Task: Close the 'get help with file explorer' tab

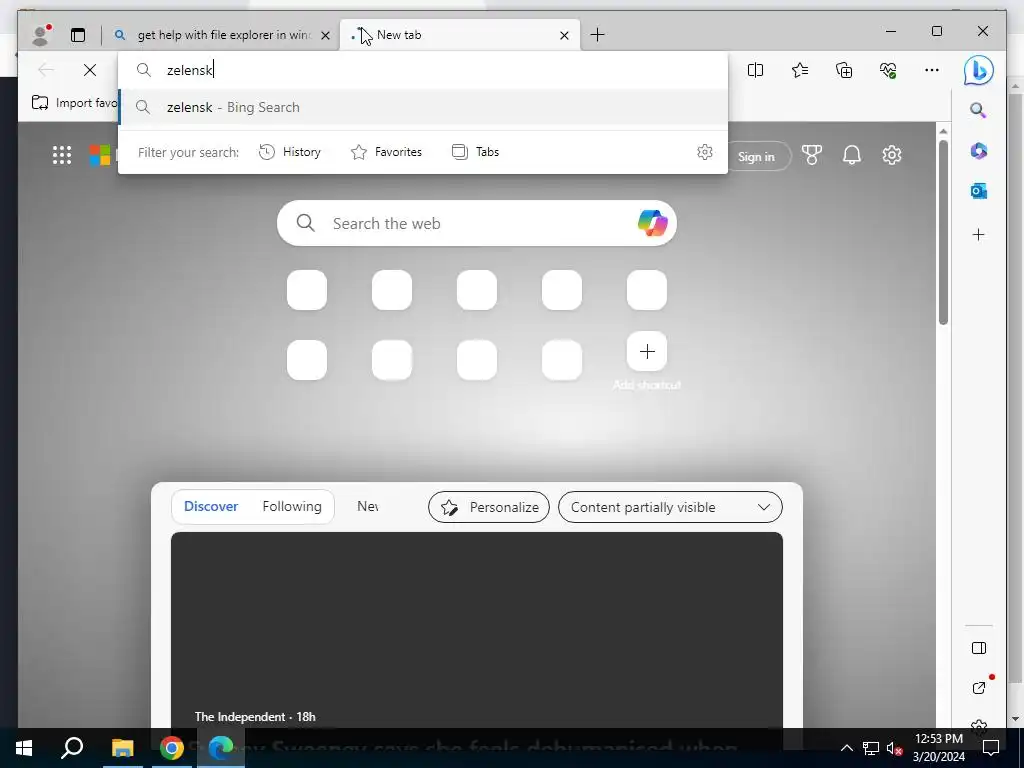Action: coord(325,35)
